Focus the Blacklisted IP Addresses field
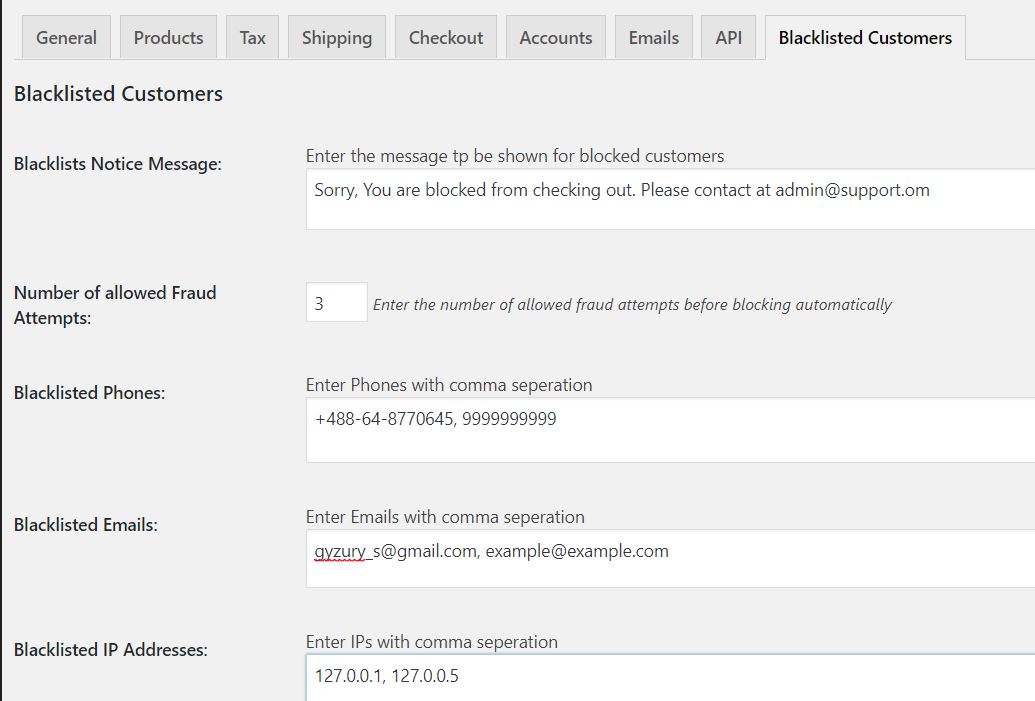 click(671, 678)
